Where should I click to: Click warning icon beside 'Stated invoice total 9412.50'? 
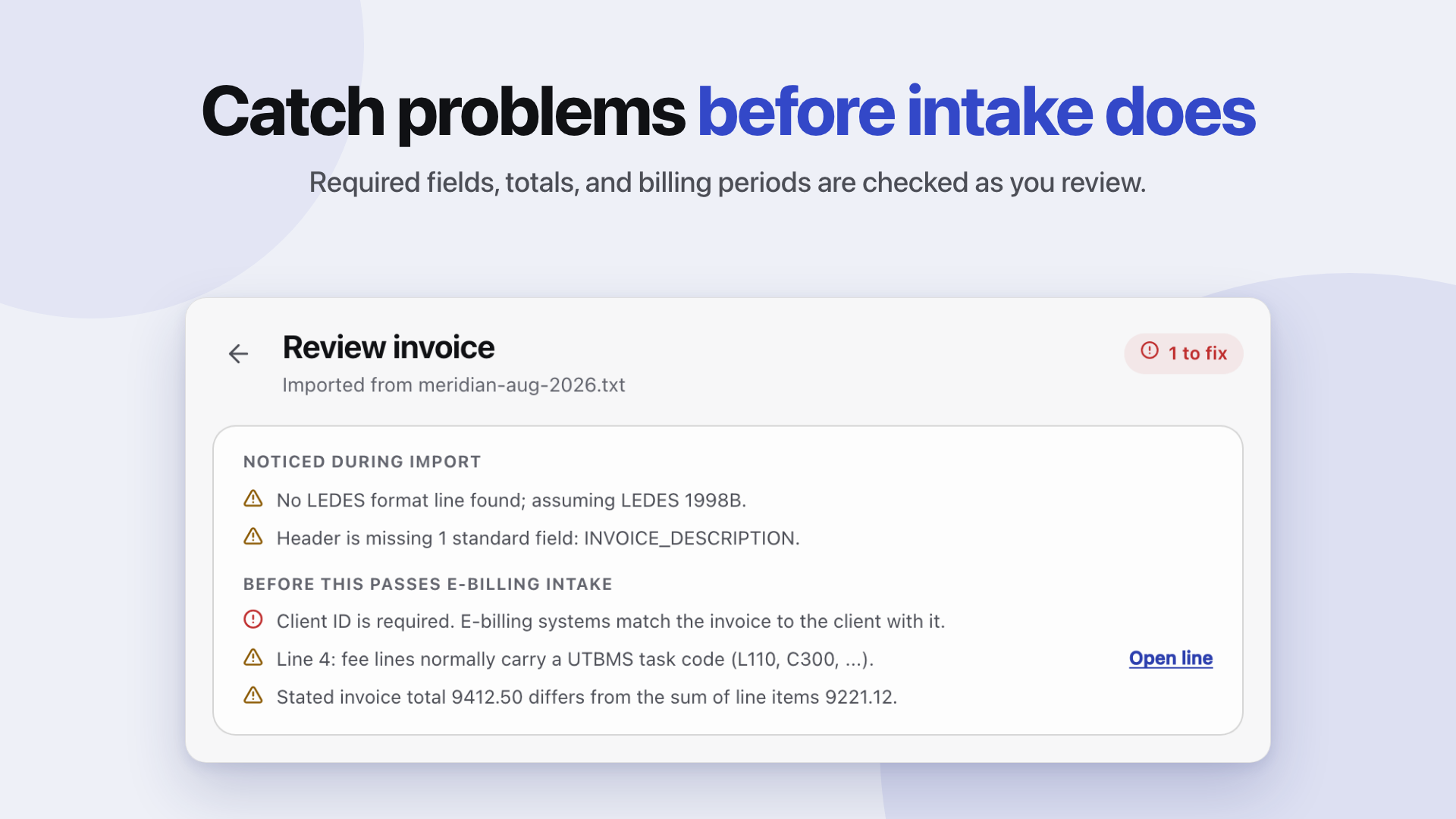coord(253,695)
